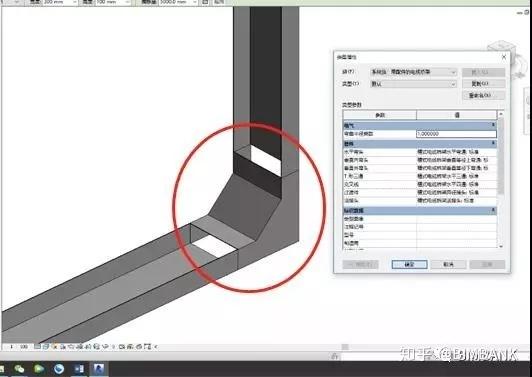Open WeChat from the taskbar
The height and width of the screenshot is (377, 532).
point(19,369)
